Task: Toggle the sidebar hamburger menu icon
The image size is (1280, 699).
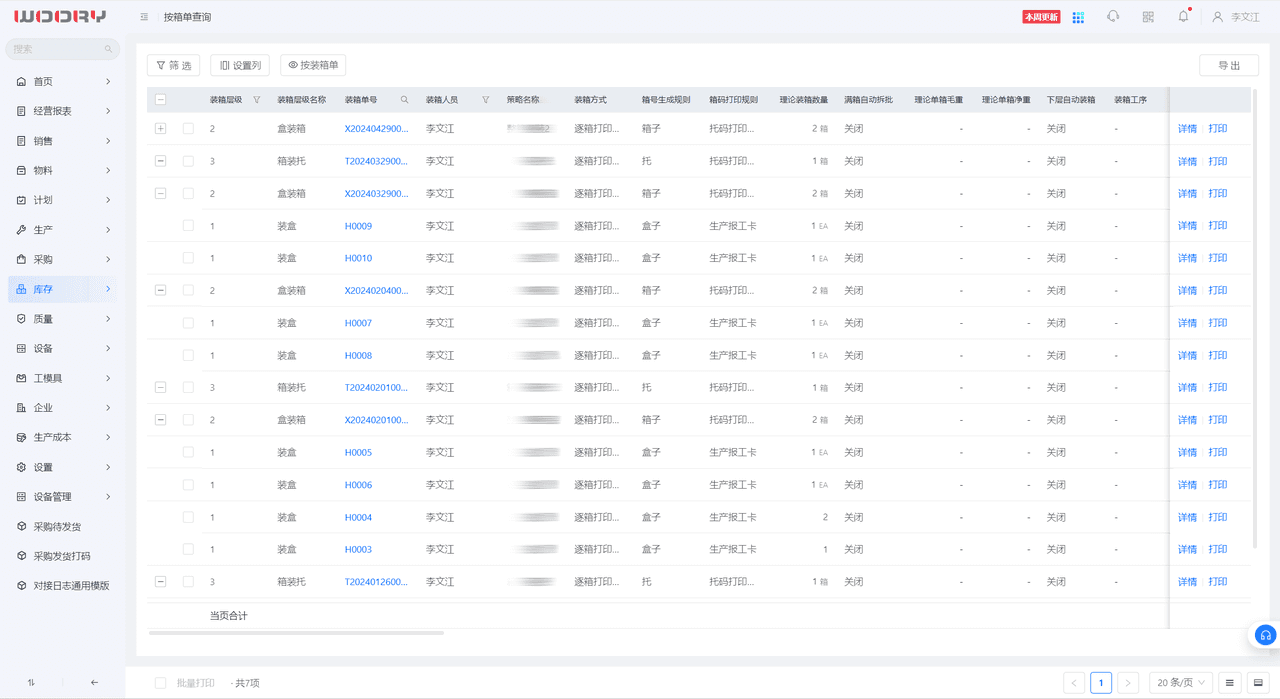Action: [x=144, y=17]
